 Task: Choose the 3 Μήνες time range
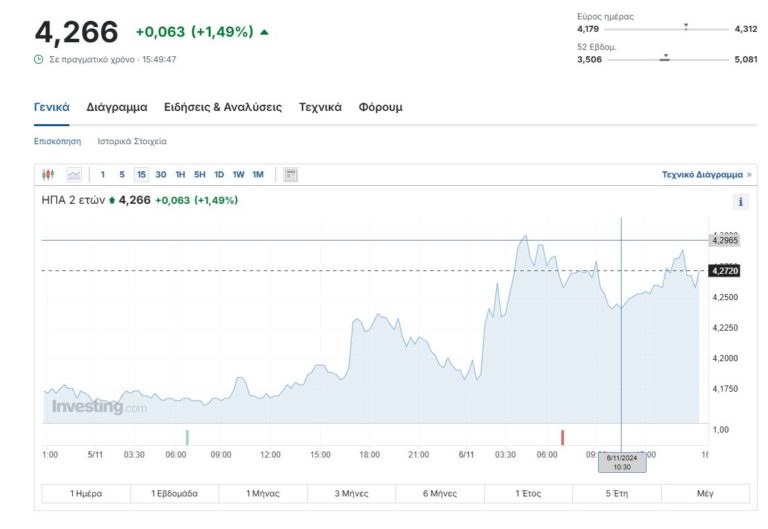click(351, 493)
